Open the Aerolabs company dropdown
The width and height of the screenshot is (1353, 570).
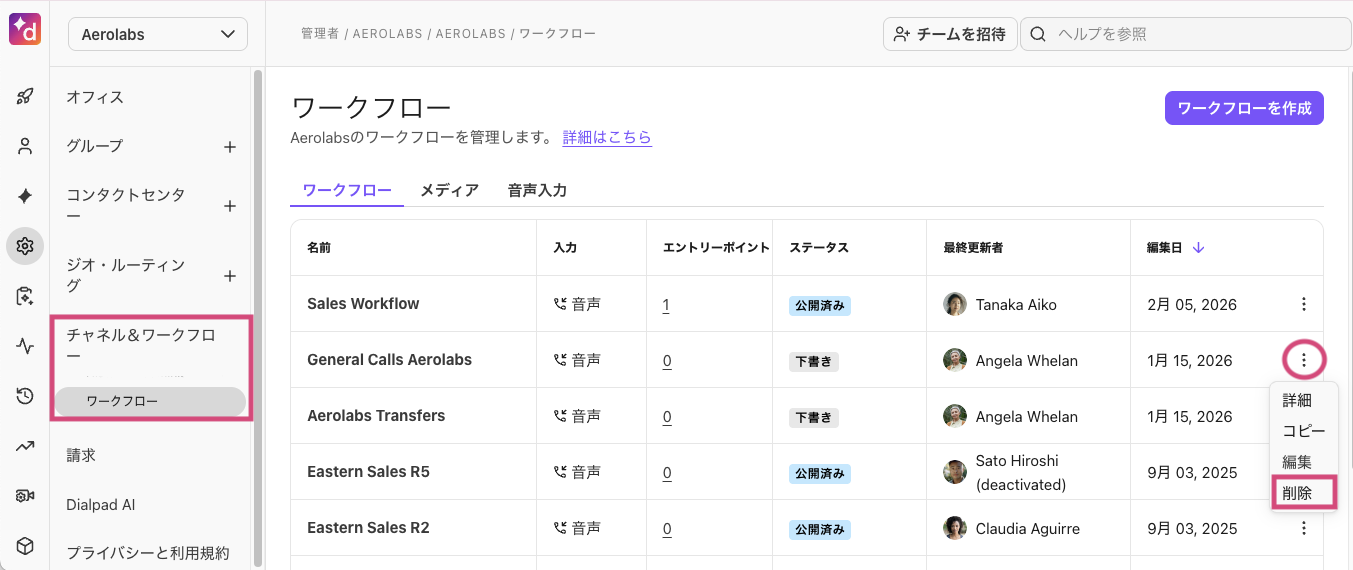coord(158,34)
